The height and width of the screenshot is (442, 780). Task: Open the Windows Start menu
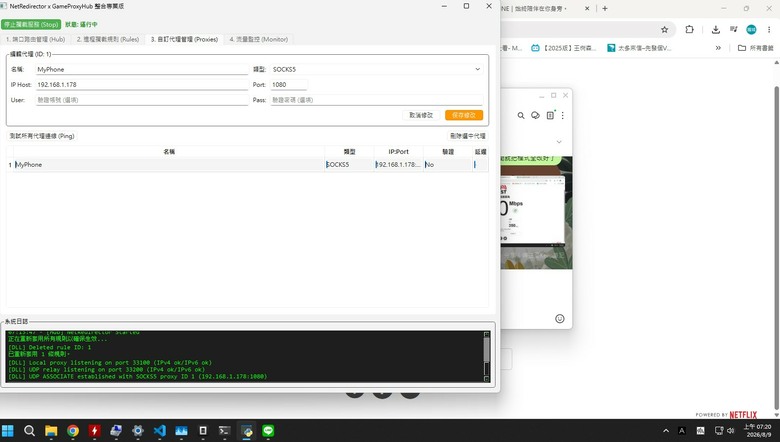(x=8, y=431)
